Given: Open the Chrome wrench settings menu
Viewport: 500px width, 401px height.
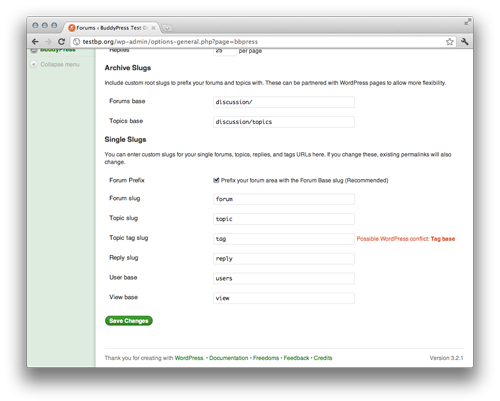Looking at the screenshot, I should pos(465,42).
